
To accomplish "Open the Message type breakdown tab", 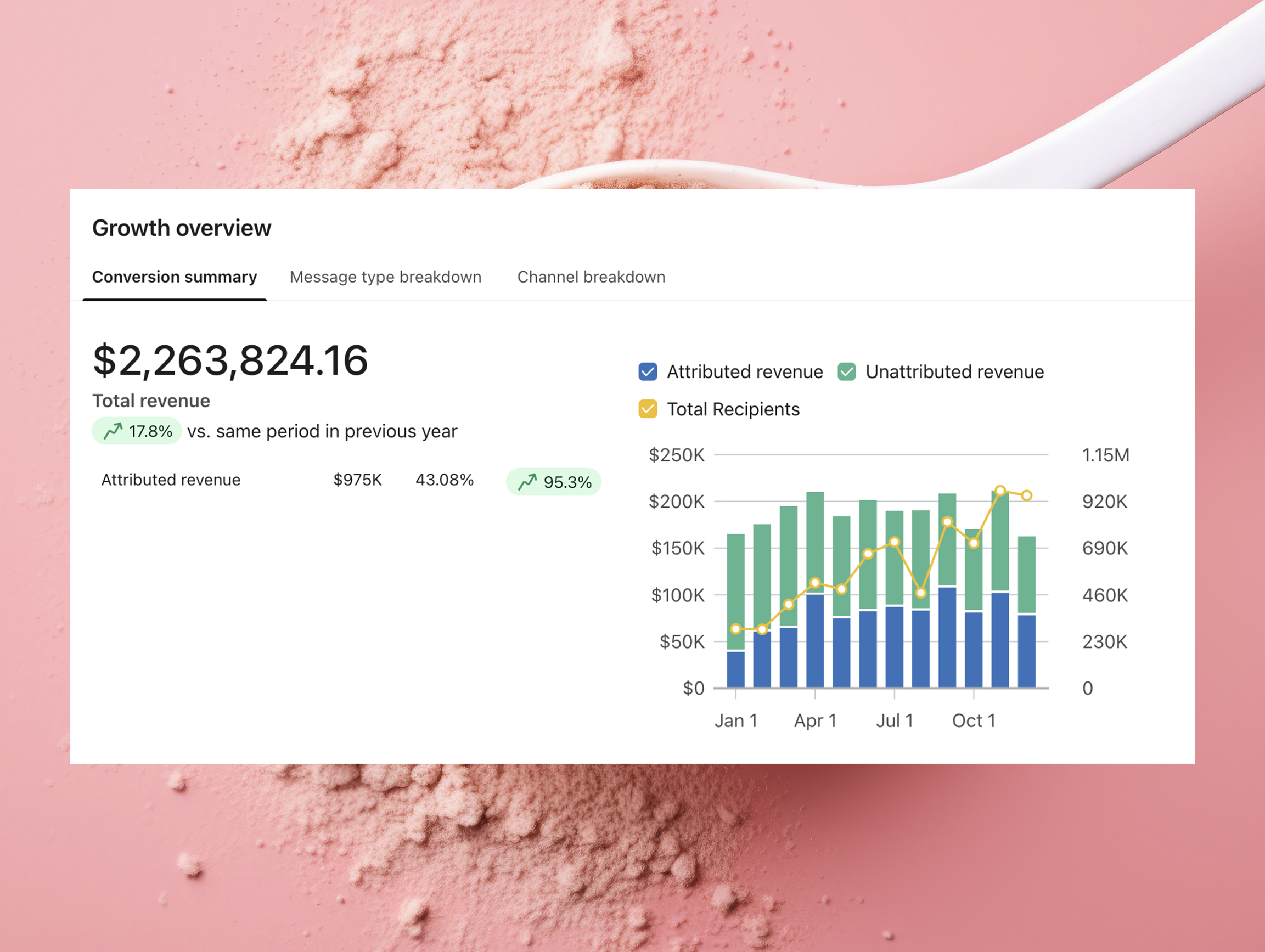I will pyautogui.click(x=385, y=277).
